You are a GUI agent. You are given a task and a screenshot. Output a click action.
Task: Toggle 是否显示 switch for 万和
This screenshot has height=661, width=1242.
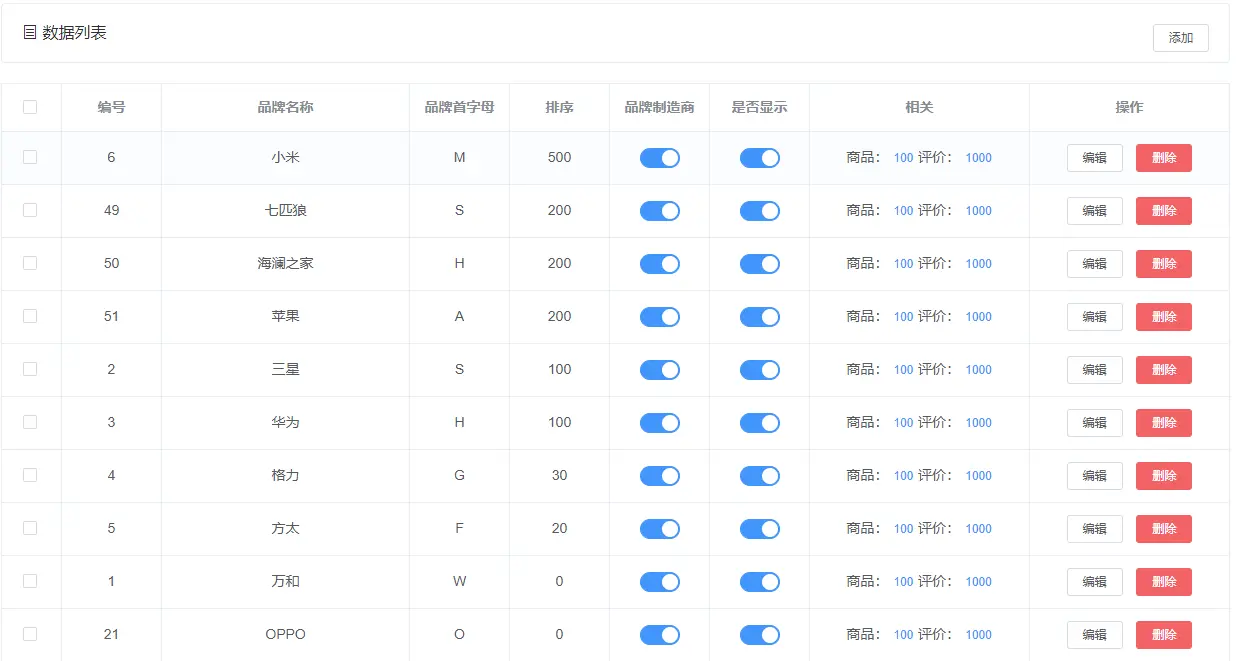(760, 582)
